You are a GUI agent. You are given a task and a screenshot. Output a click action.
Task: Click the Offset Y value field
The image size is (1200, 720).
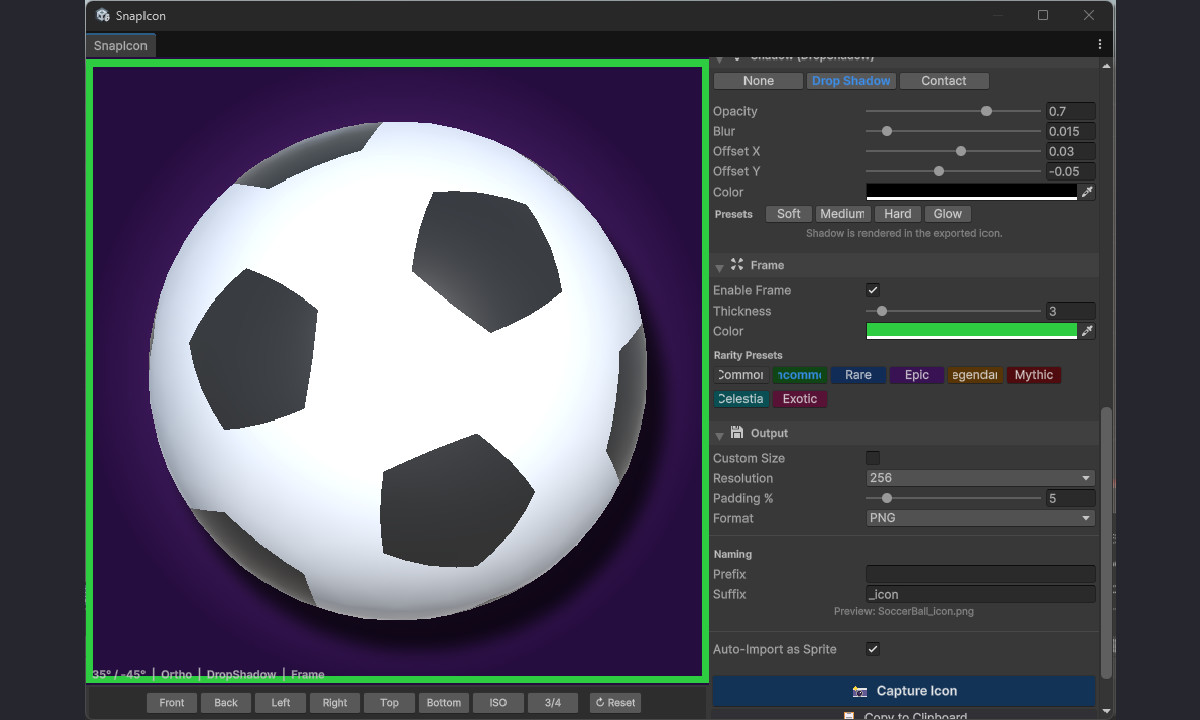(x=1070, y=171)
